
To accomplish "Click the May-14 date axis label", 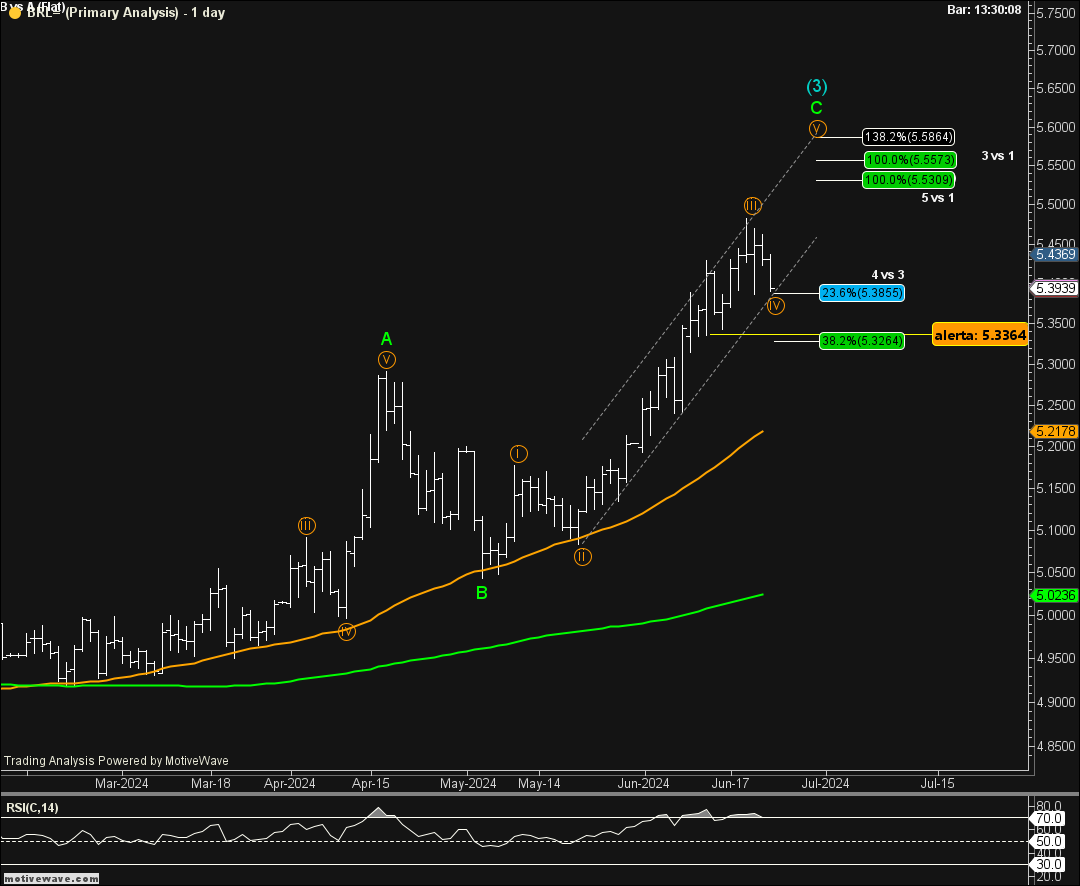I will [539, 783].
